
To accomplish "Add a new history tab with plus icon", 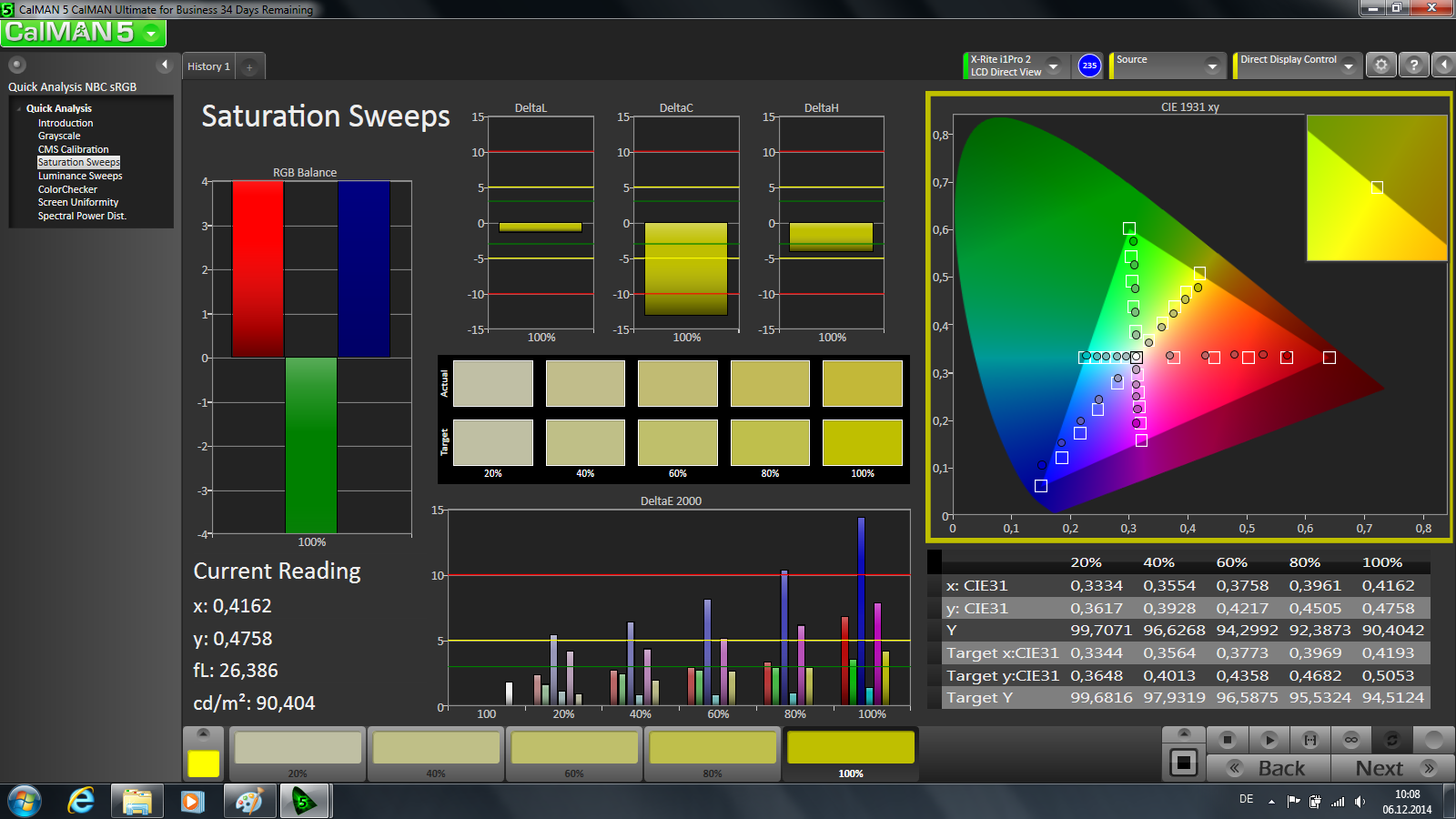I will pyautogui.click(x=249, y=66).
